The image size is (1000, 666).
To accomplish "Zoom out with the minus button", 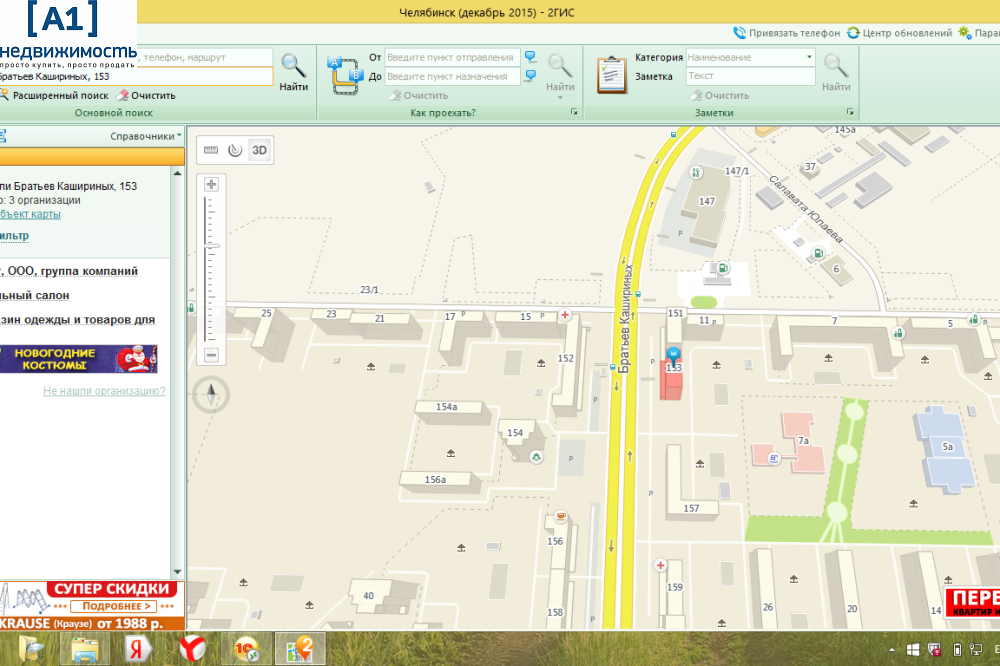I will pyautogui.click(x=211, y=355).
